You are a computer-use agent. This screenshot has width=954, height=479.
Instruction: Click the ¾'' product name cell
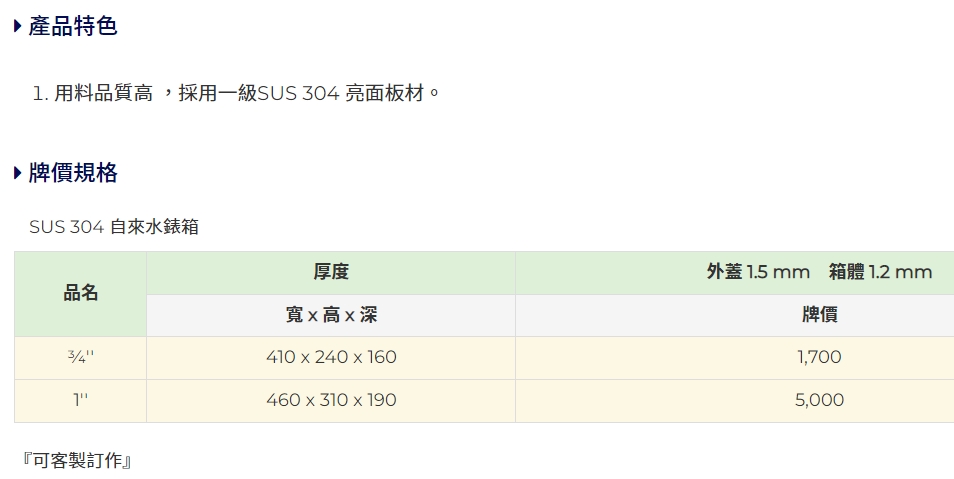(x=81, y=357)
